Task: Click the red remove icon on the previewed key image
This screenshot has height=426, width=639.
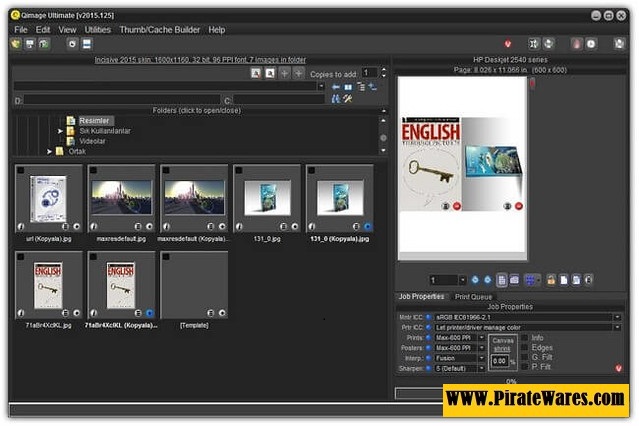Action: click(456, 206)
